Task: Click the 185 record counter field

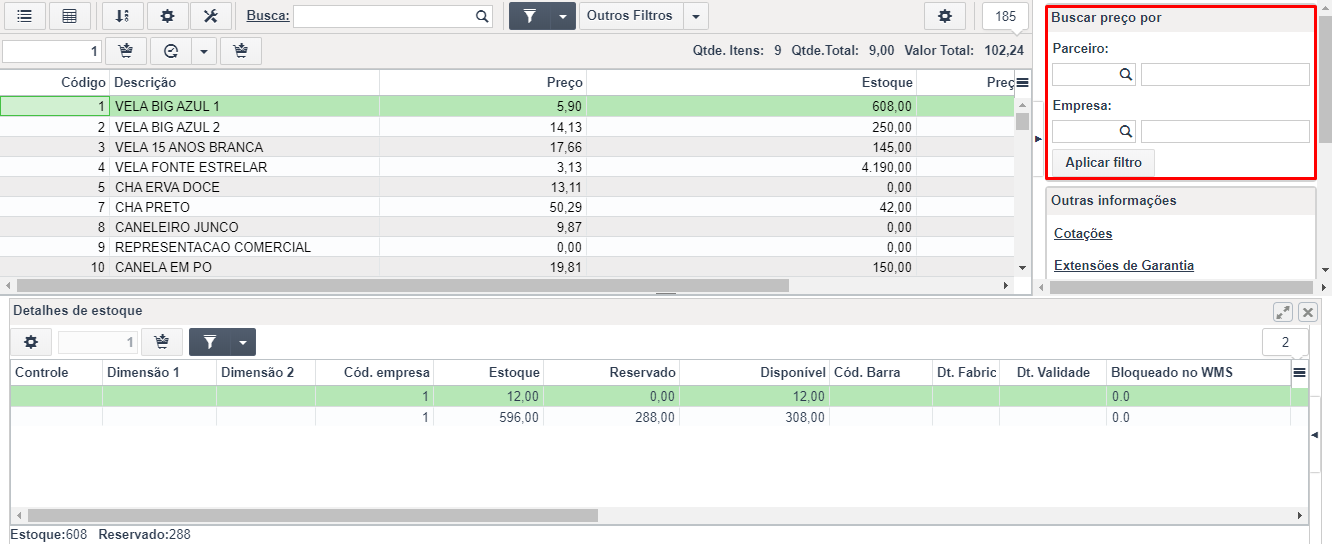Action: [x=1005, y=16]
